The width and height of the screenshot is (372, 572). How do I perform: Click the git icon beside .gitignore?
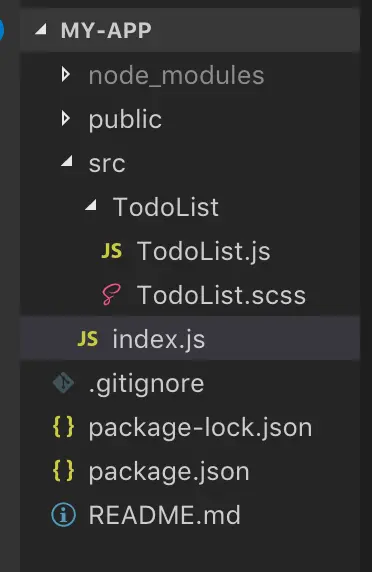[63, 383]
